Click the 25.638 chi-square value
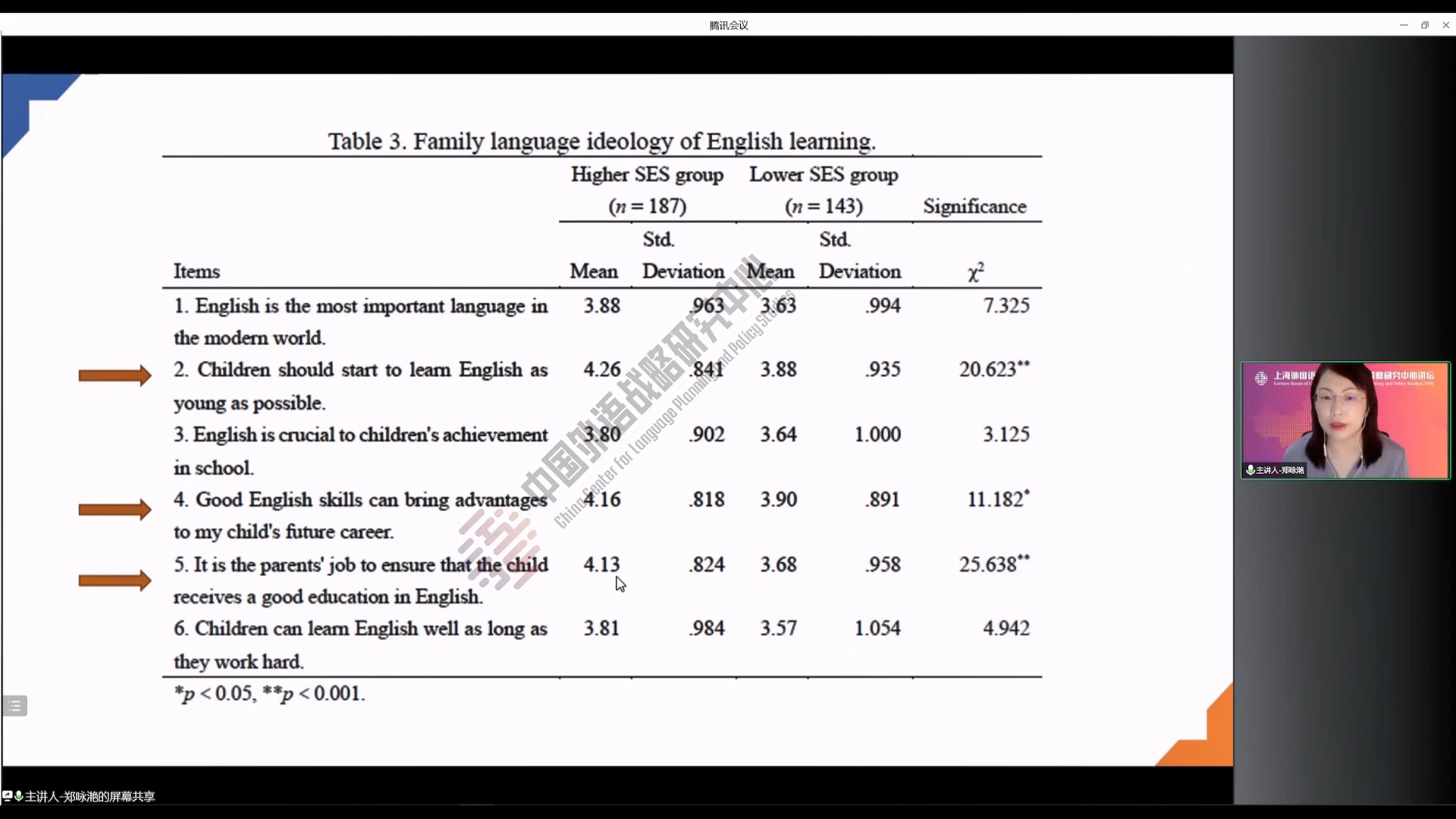 [987, 565]
